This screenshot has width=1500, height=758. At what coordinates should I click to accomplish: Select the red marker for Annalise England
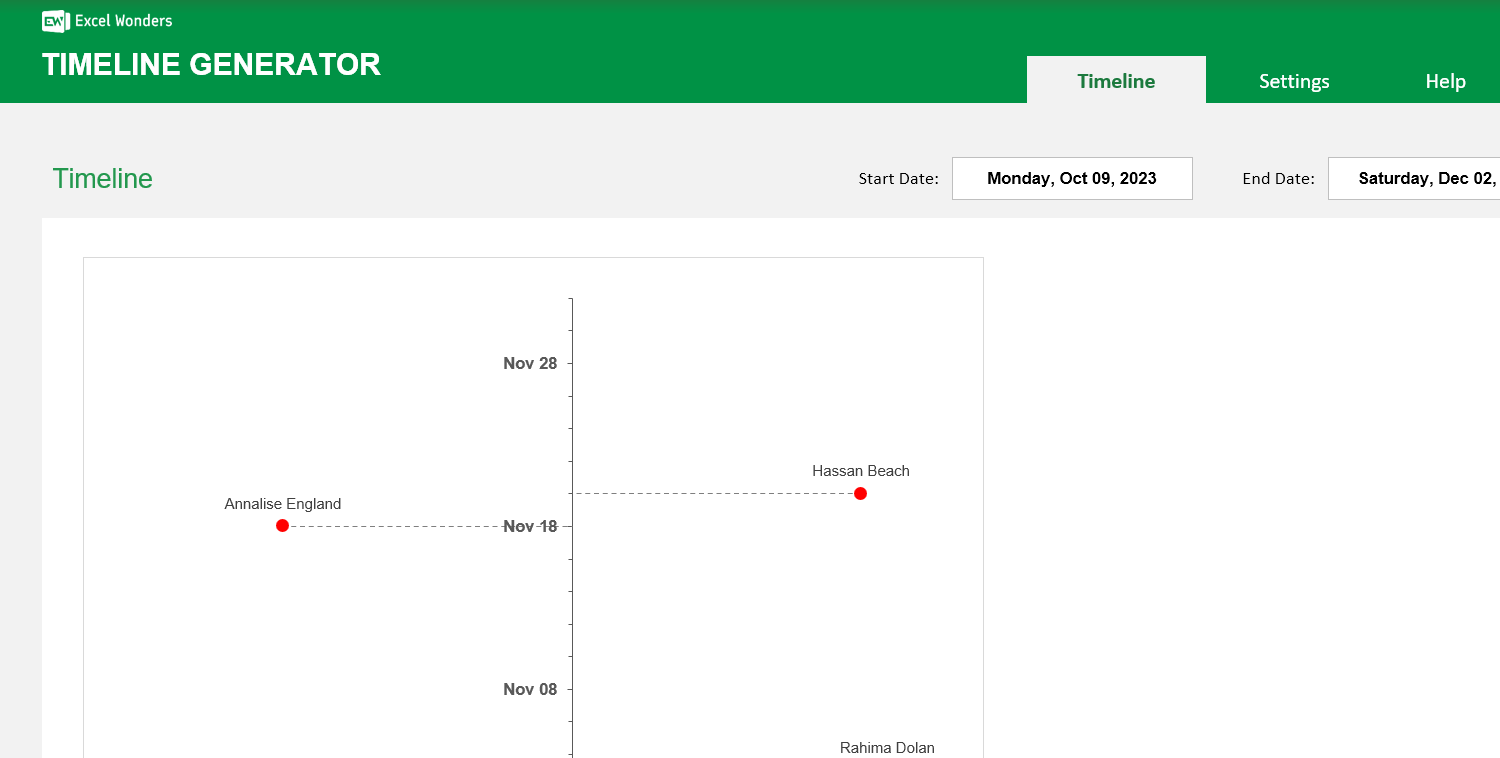tap(283, 525)
